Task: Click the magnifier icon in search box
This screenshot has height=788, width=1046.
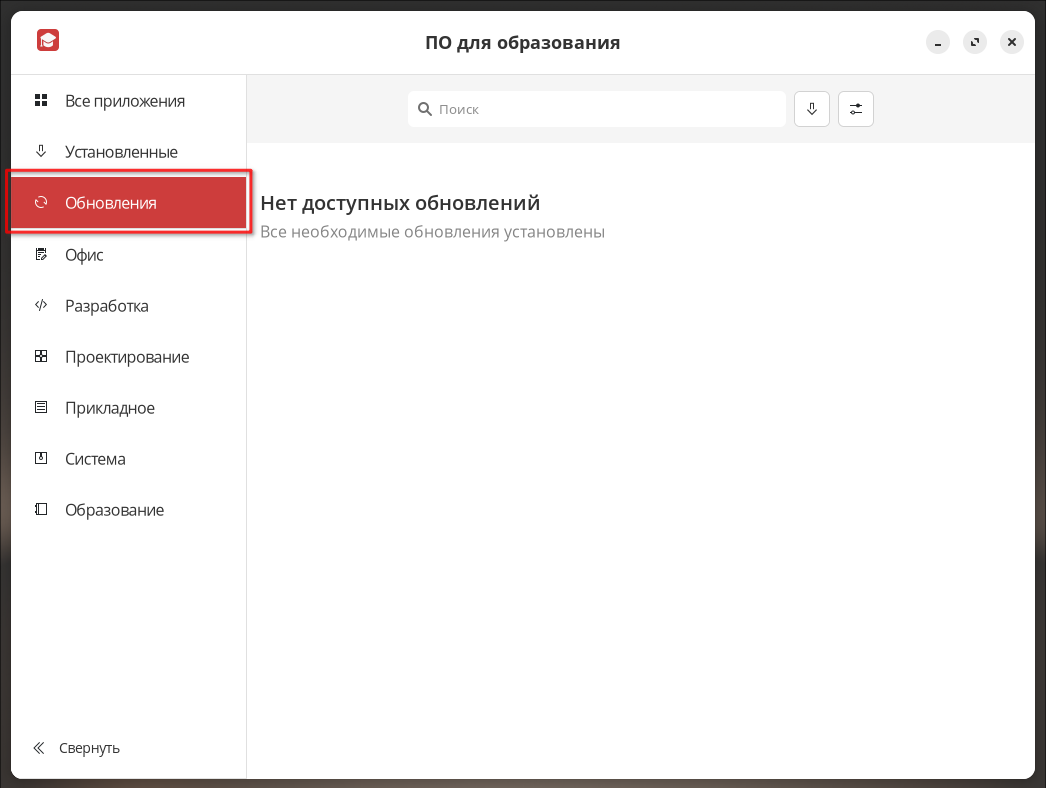Action: [x=424, y=109]
